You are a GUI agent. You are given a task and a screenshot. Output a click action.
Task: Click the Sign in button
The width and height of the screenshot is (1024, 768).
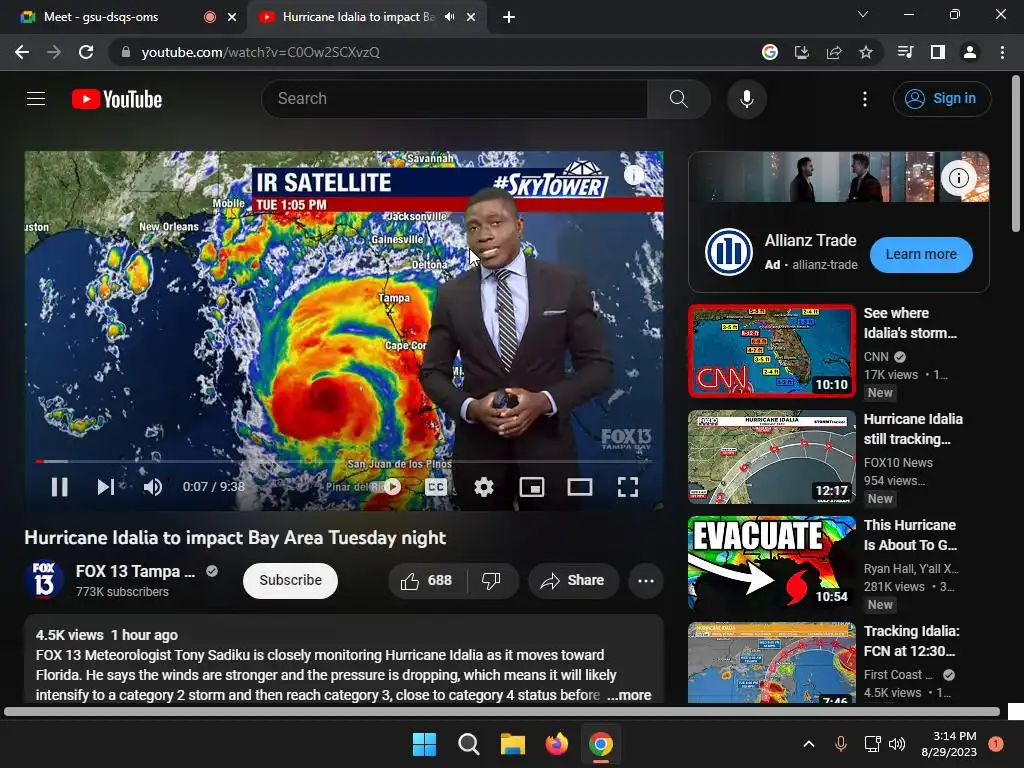coord(942,99)
